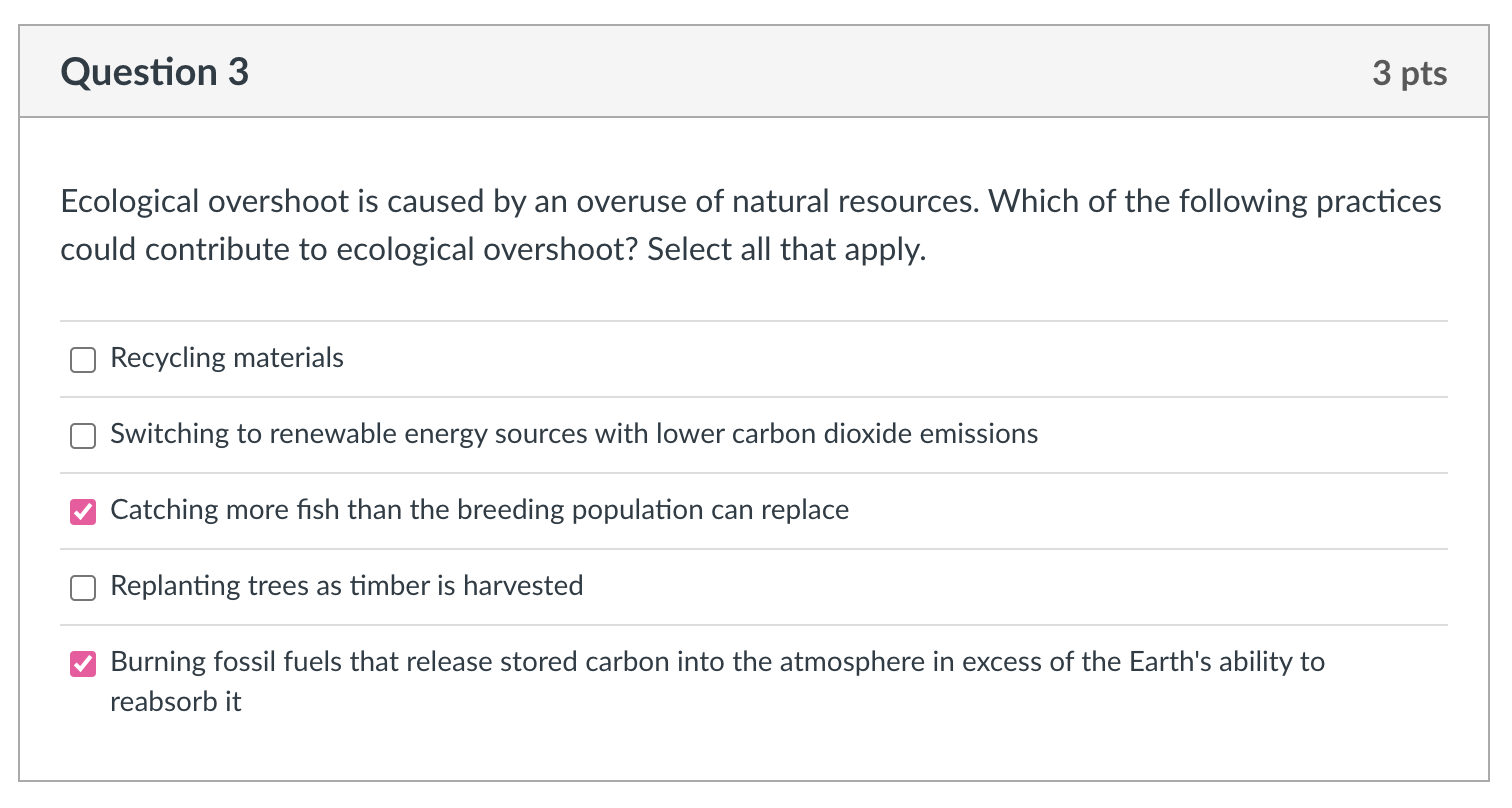This screenshot has height=808, width=1512.
Task: Click the burning fossil fuels answer text
Action: [717, 661]
